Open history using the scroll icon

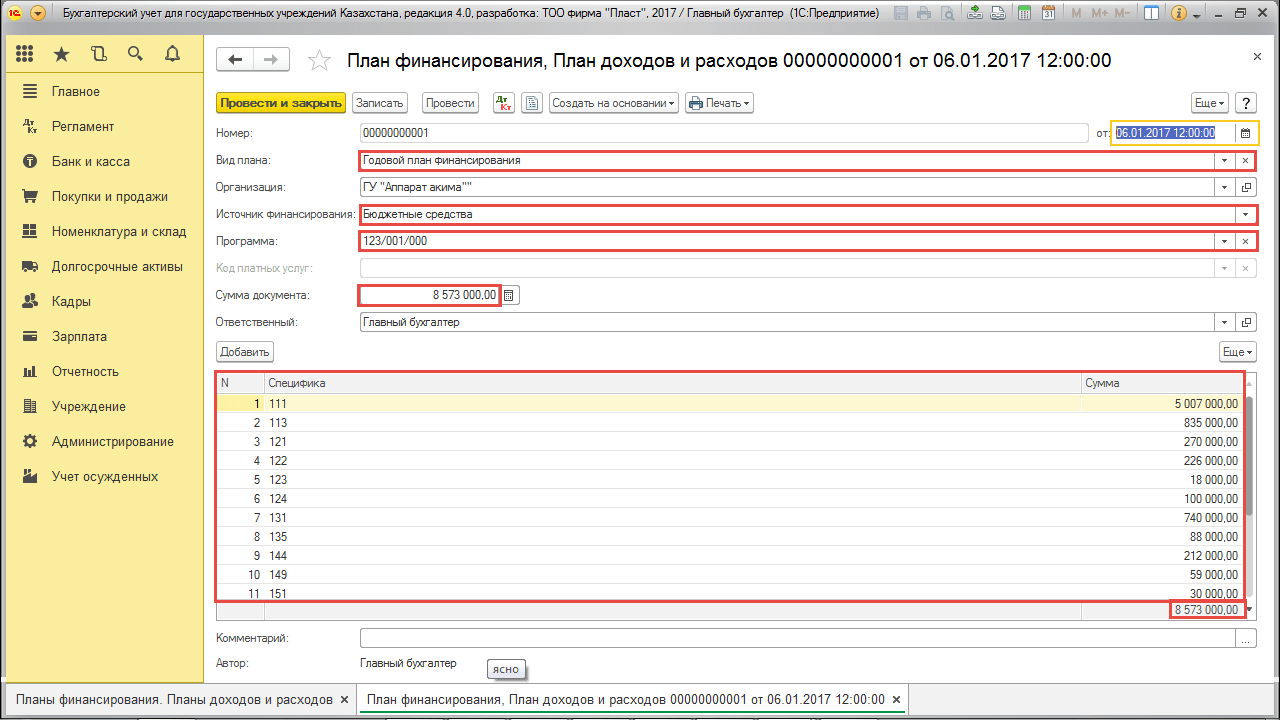click(97, 53)
